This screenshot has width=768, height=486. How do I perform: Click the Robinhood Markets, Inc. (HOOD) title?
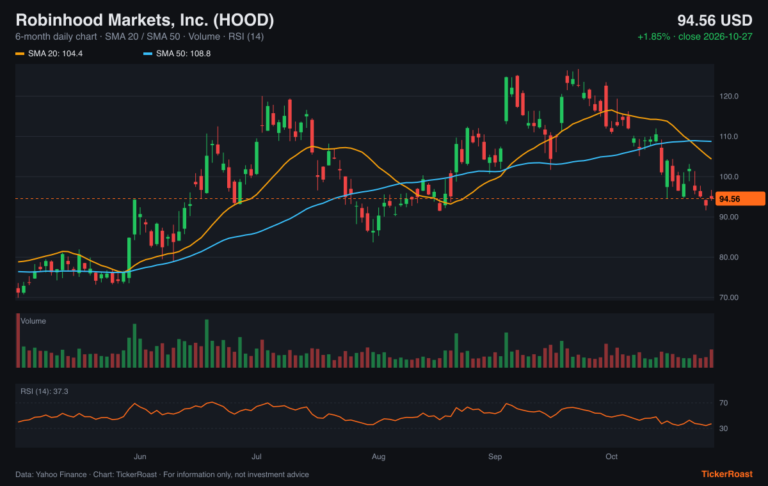[x=144, y=20]
